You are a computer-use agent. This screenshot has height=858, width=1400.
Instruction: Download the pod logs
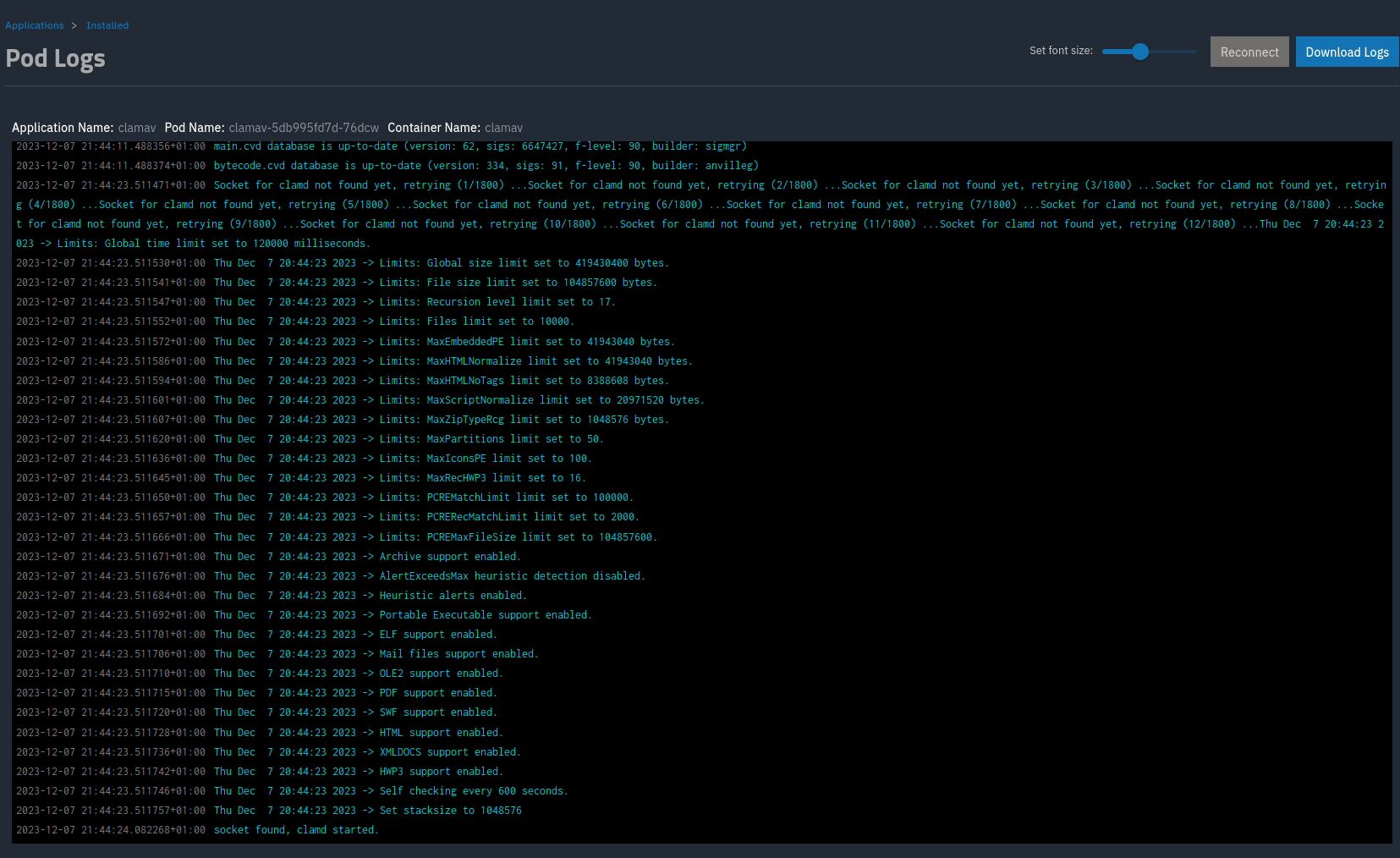tap(1347, 52)
